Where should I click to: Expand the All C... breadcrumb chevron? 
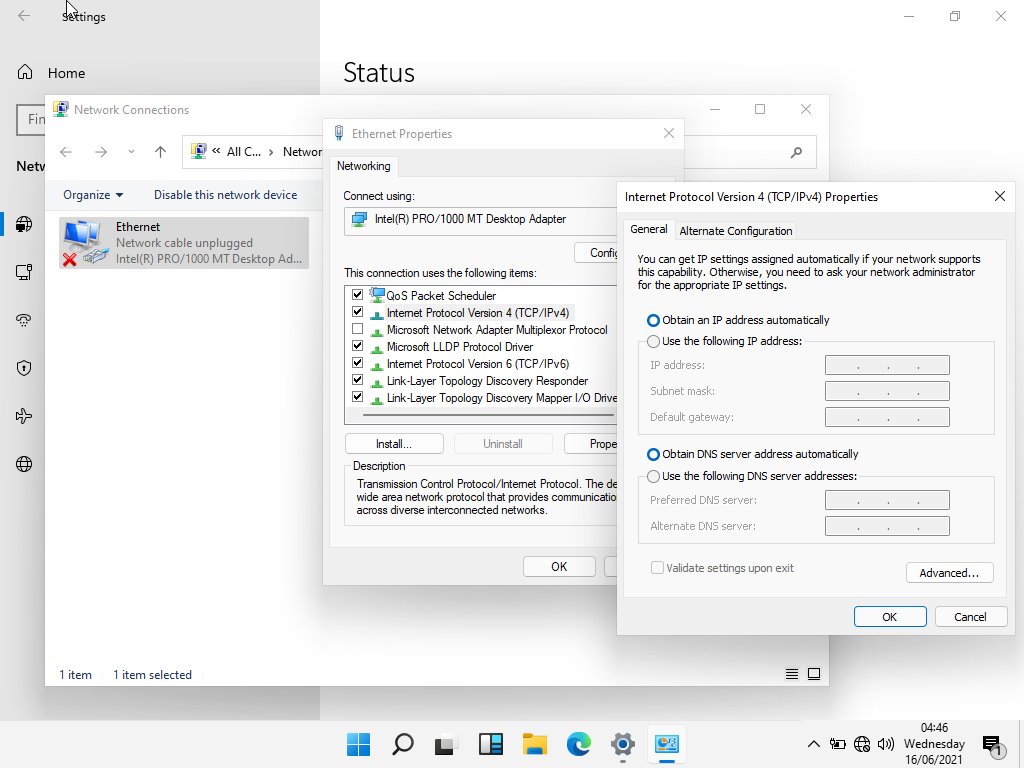[x=270, y=152]
